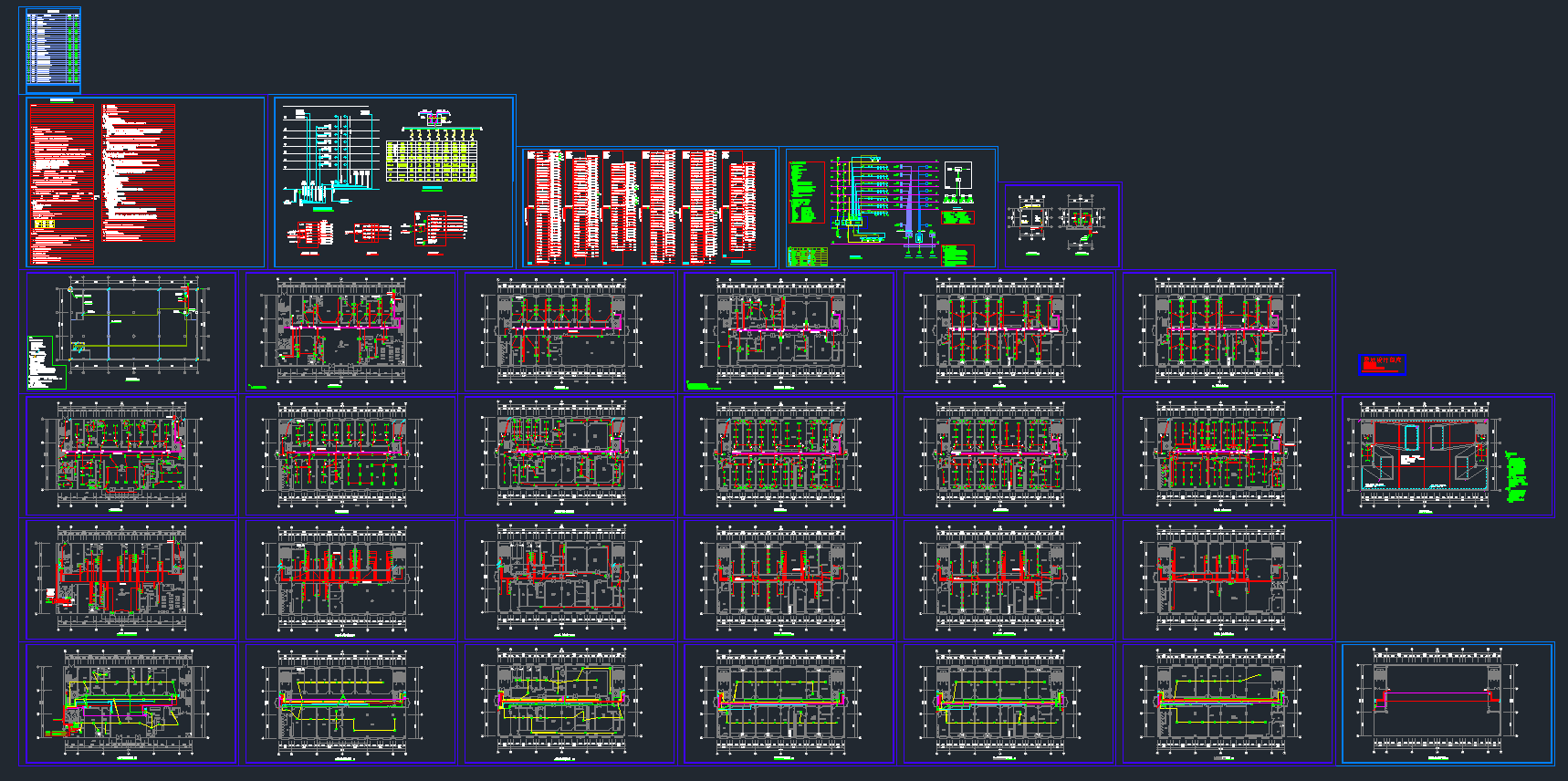Select the cyan riser diagram in the yellow-table sheet

coord(330,155)
